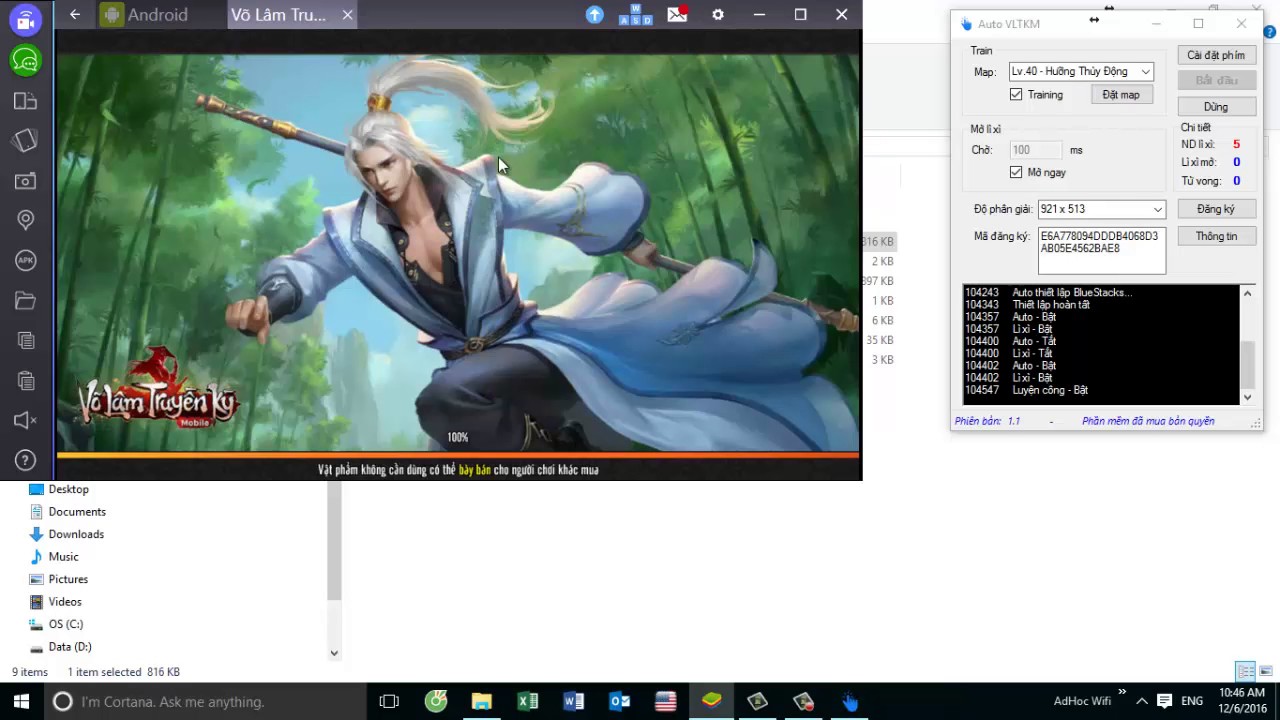Viewport: 1280px width, 720px height.
Task: Select Music in Explorer navigation pane
Action: (63, 556)
